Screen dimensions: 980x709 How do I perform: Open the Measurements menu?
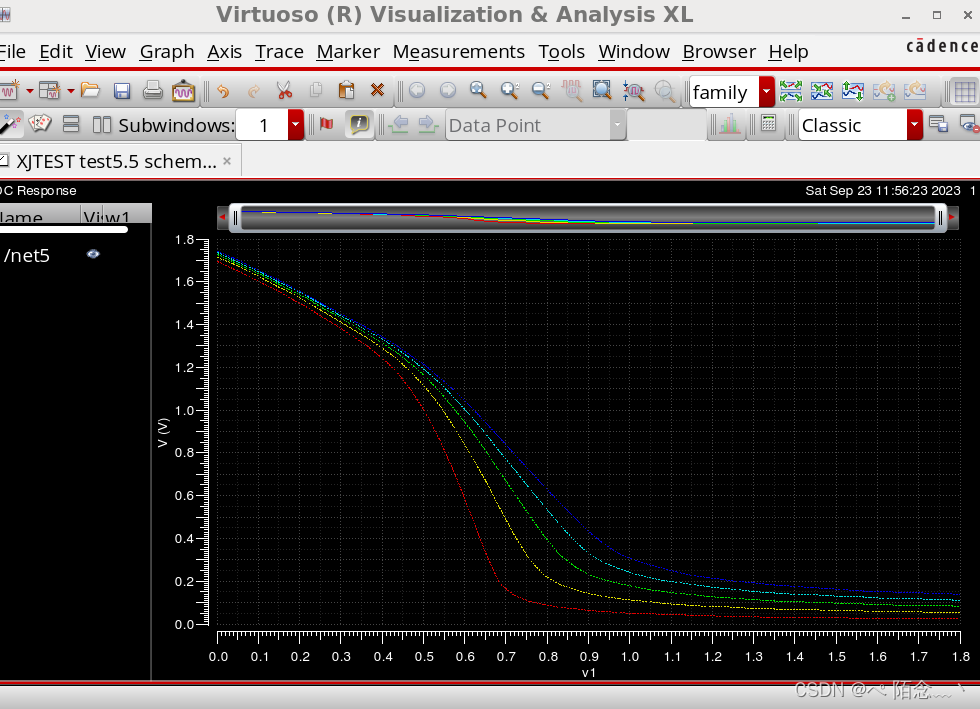[x=459, y=52]
